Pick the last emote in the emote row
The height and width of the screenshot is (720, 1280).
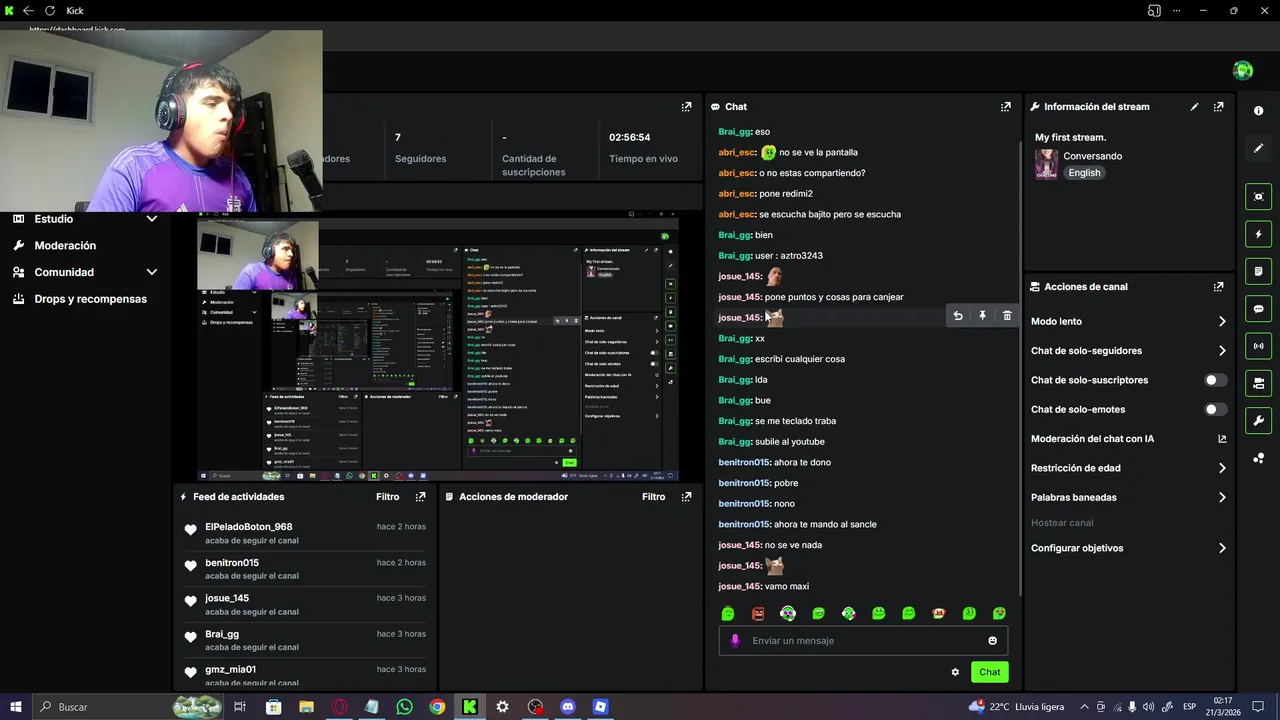coord(999,614)
